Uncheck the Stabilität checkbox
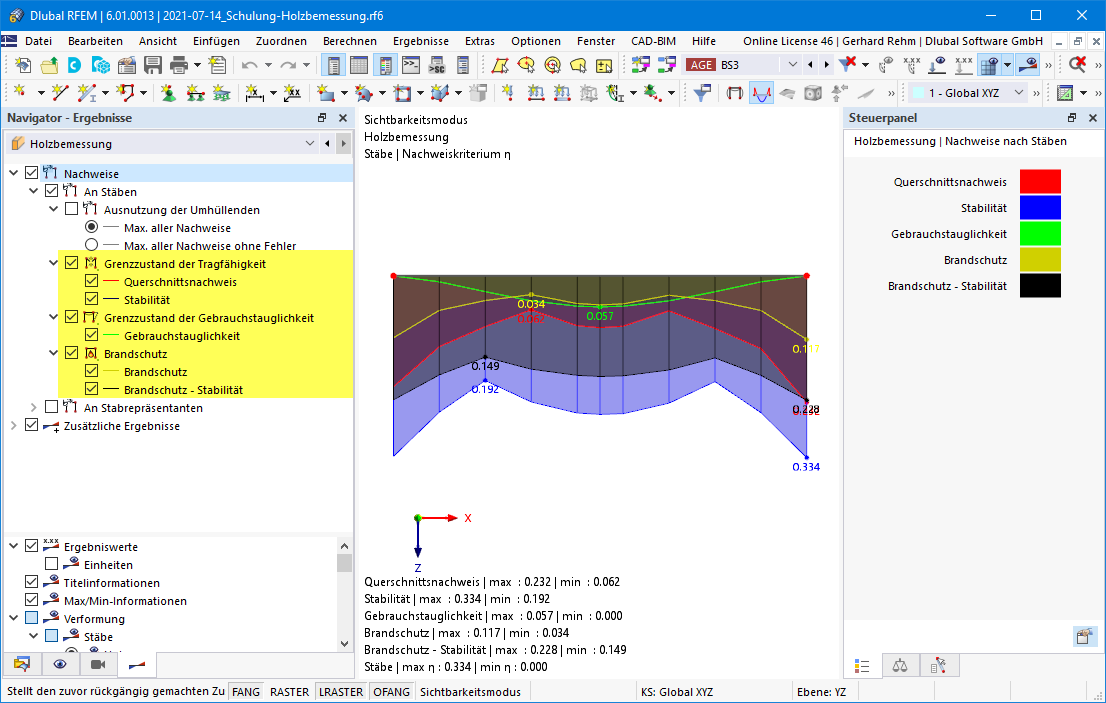The image size is (1106, 703). [91, 299]
